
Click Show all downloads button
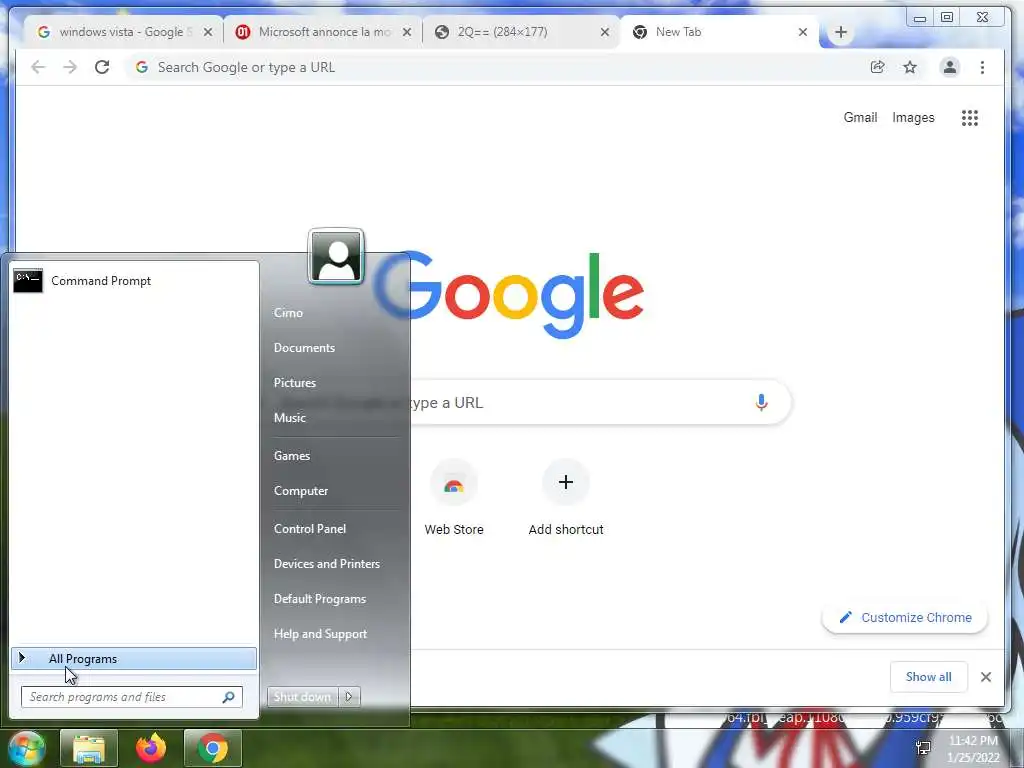point(928,677)
